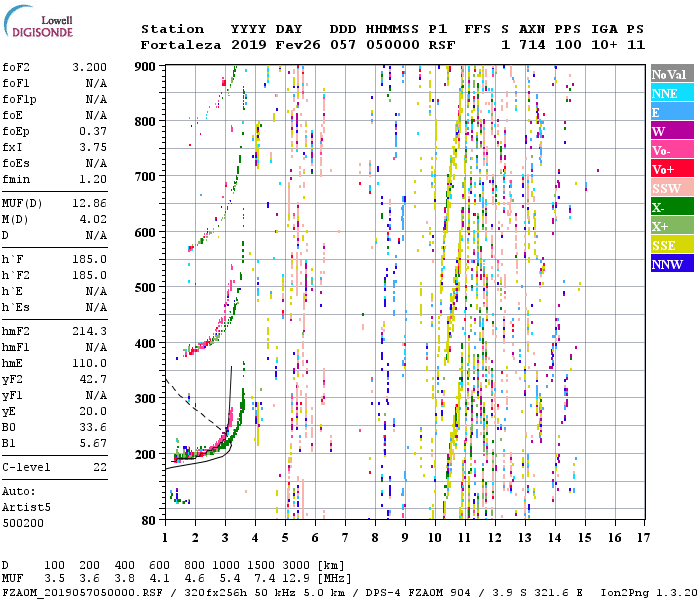Click the foF1 parameter label
This screenshot has height=600, width=700.
[x=16, y=83]
